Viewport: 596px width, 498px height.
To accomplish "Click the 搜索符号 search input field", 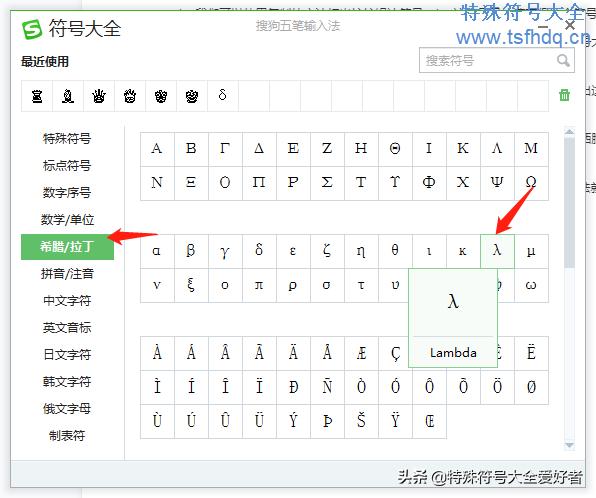I will tap(496, 60).
